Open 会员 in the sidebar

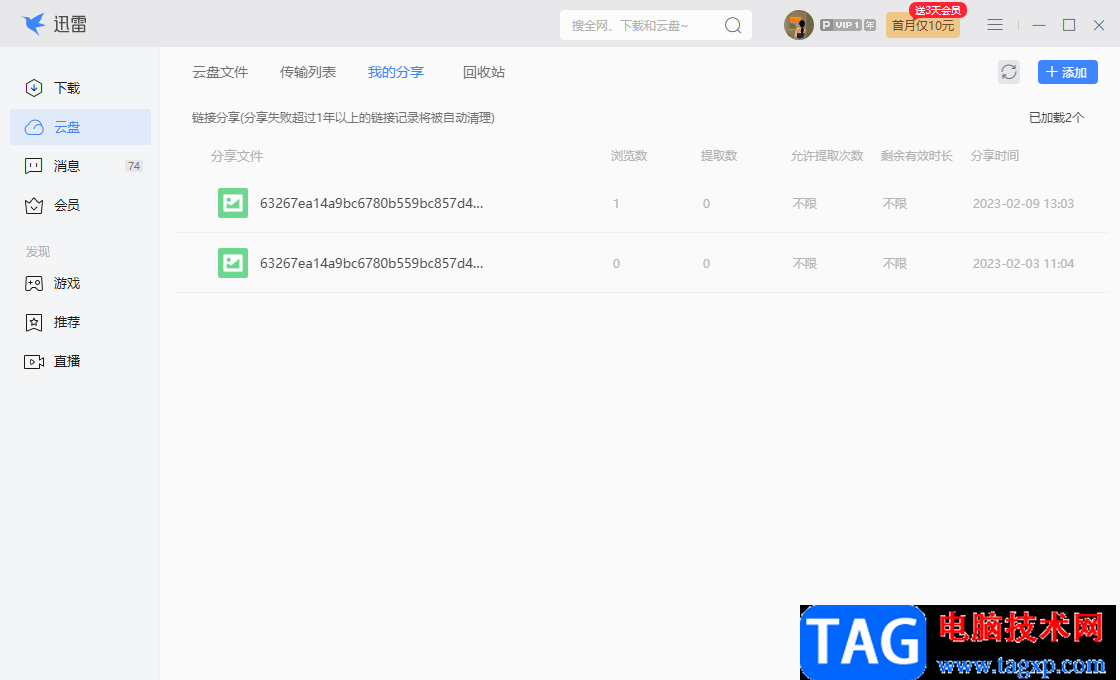[80, 206]
